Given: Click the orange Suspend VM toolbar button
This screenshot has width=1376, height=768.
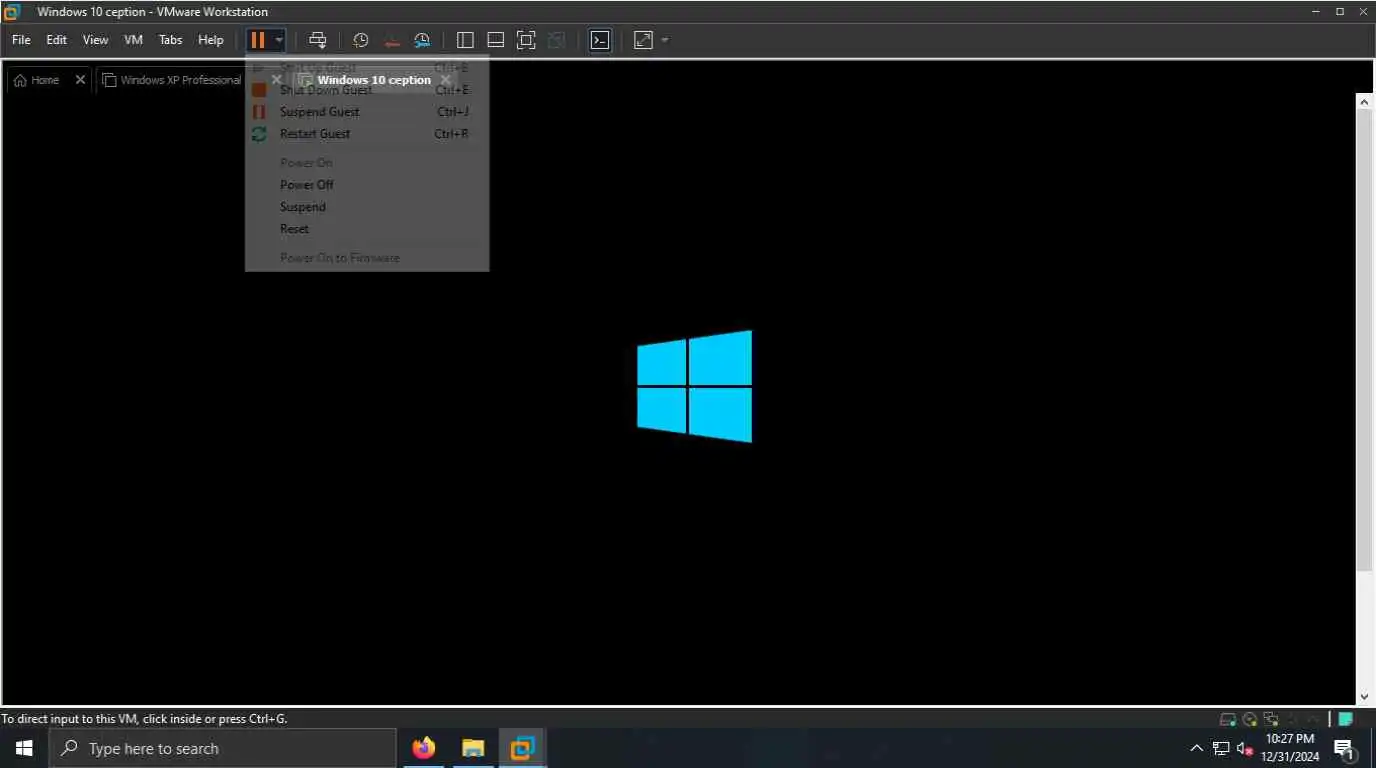Looking at the screenshot, I should click(x=258, y=40).
